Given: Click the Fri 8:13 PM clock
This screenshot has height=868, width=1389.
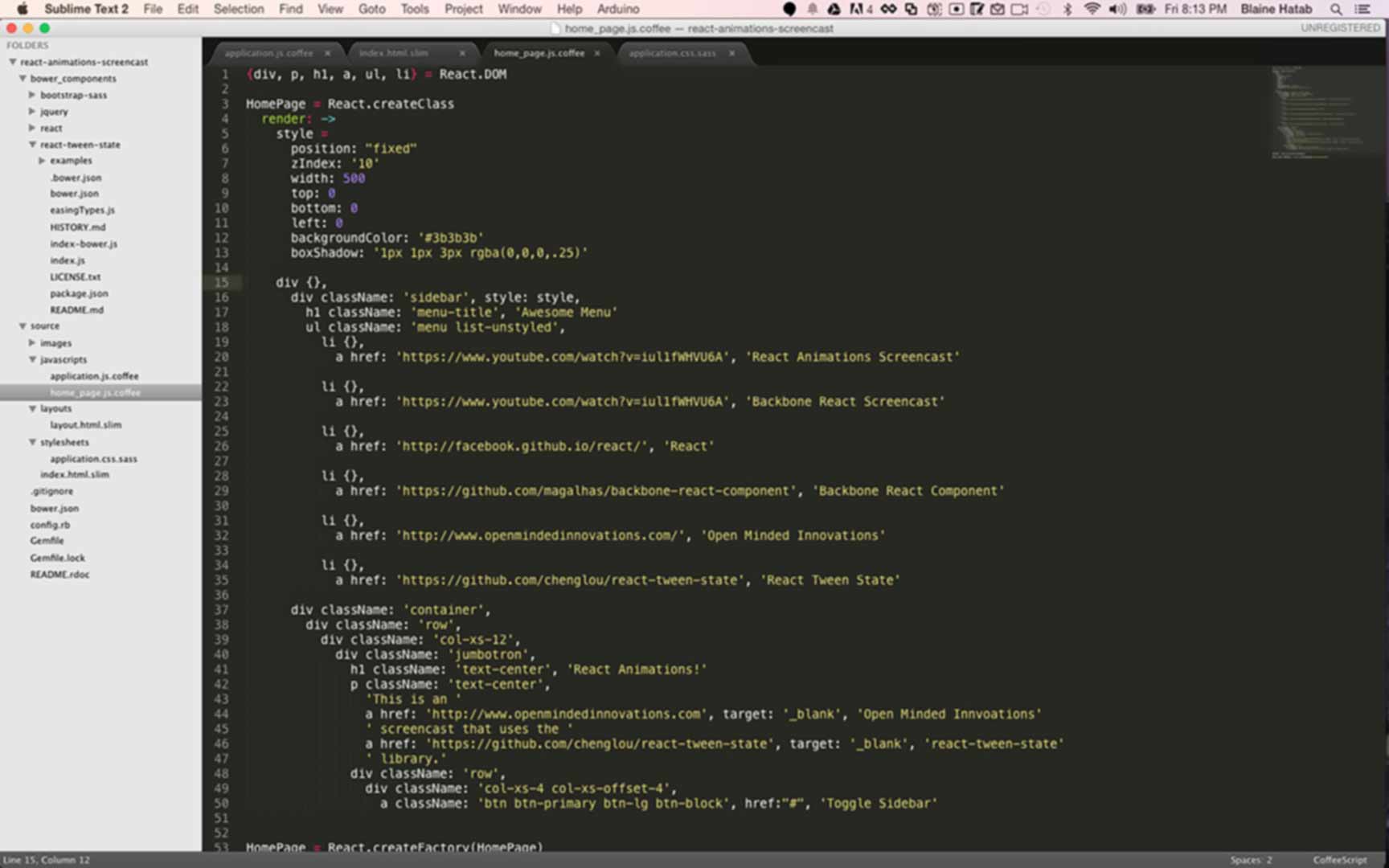Looking at the screenshot, I should [1195, 9].
